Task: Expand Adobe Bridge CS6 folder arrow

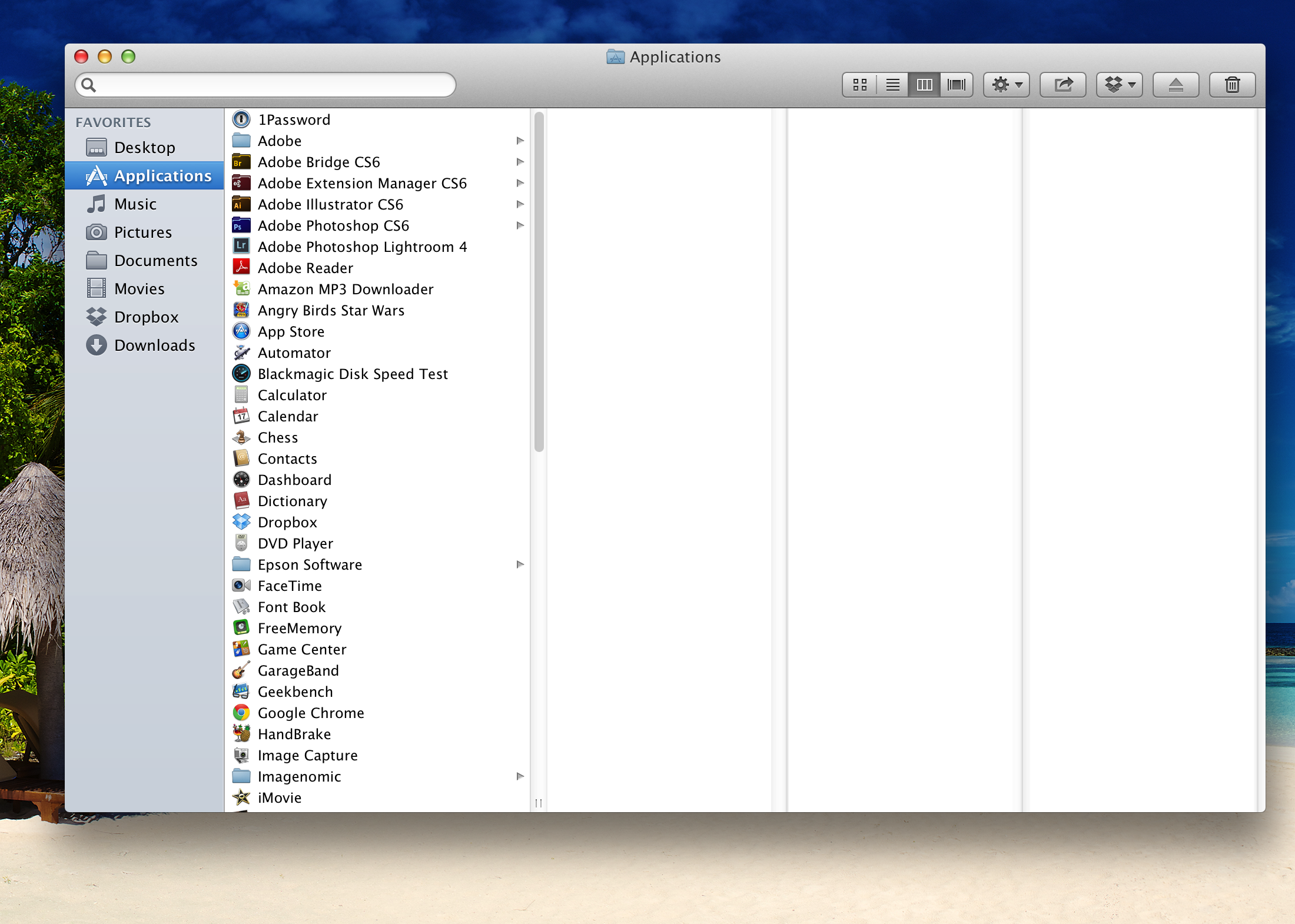Action: [x=520, y=162]
